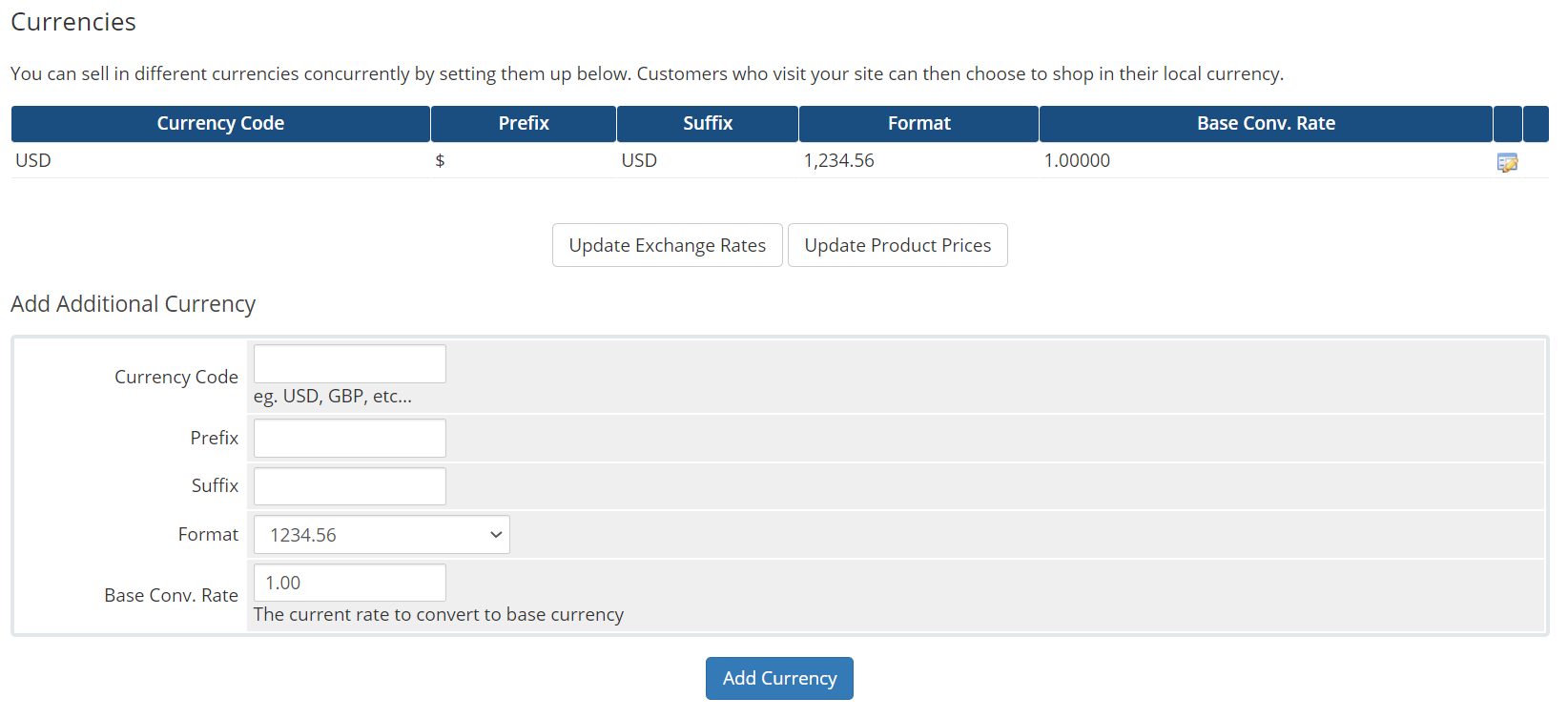
Task: Click the Prefix column header
Action: tap(524, 124)
